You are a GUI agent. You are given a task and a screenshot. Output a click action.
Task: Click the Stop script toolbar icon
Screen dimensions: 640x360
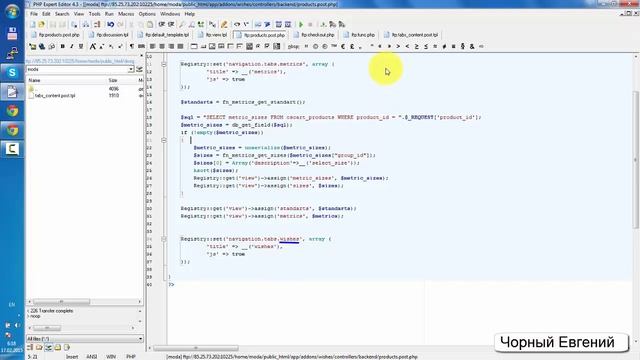310,24
